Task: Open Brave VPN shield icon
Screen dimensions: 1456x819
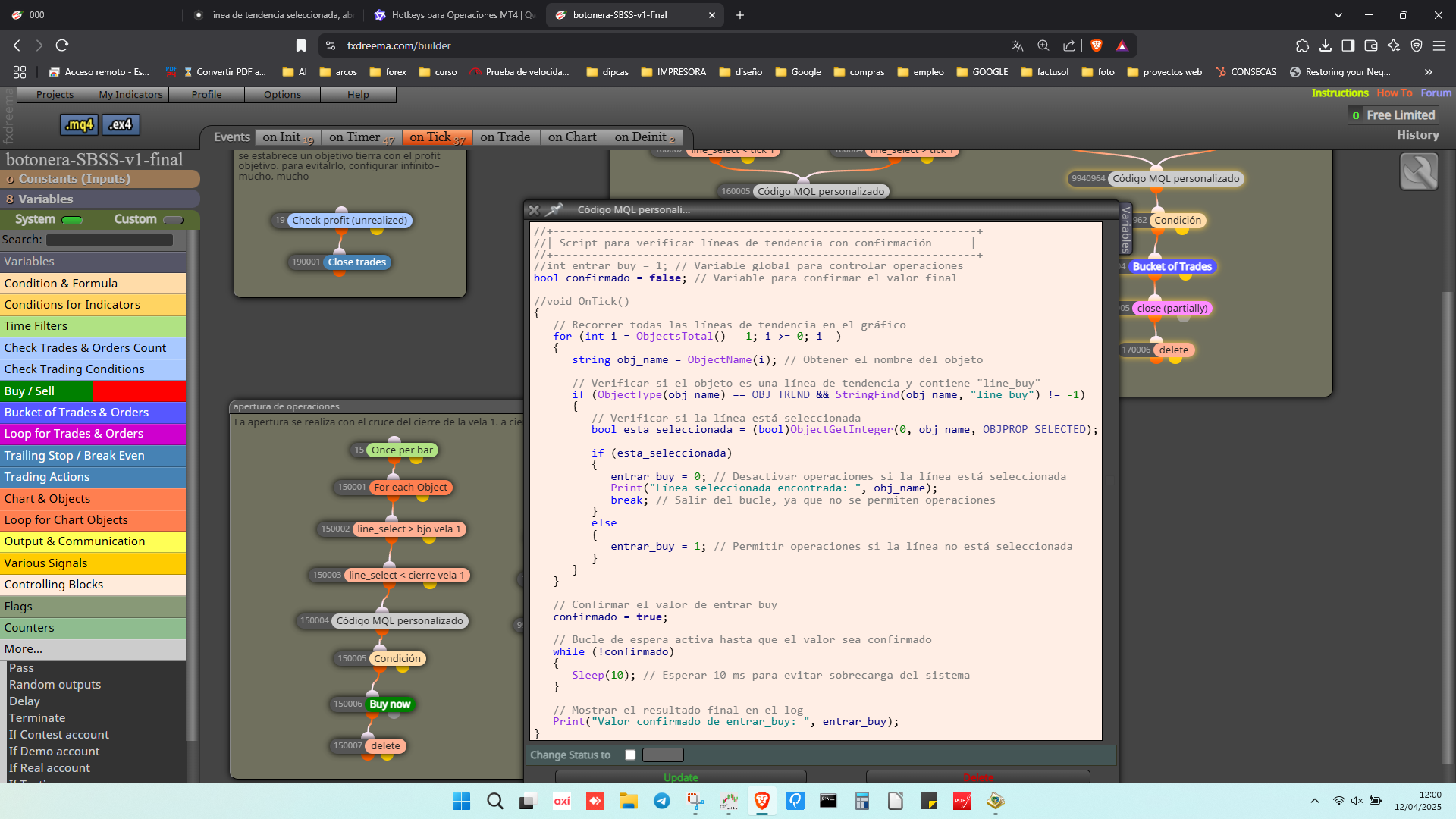Action: 1416,45
